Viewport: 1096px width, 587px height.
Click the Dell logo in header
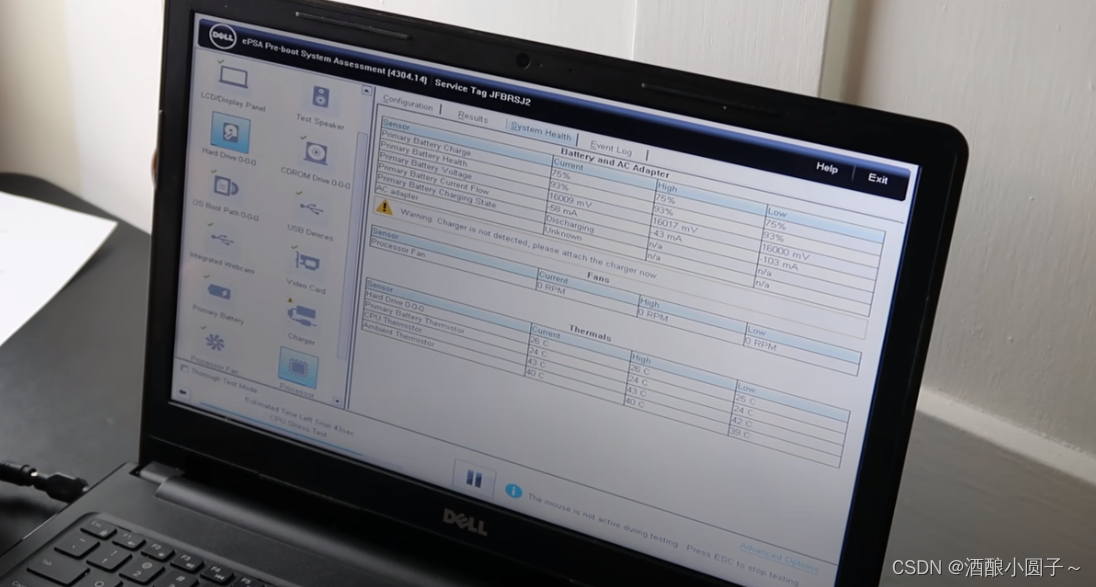coord(223,36)
